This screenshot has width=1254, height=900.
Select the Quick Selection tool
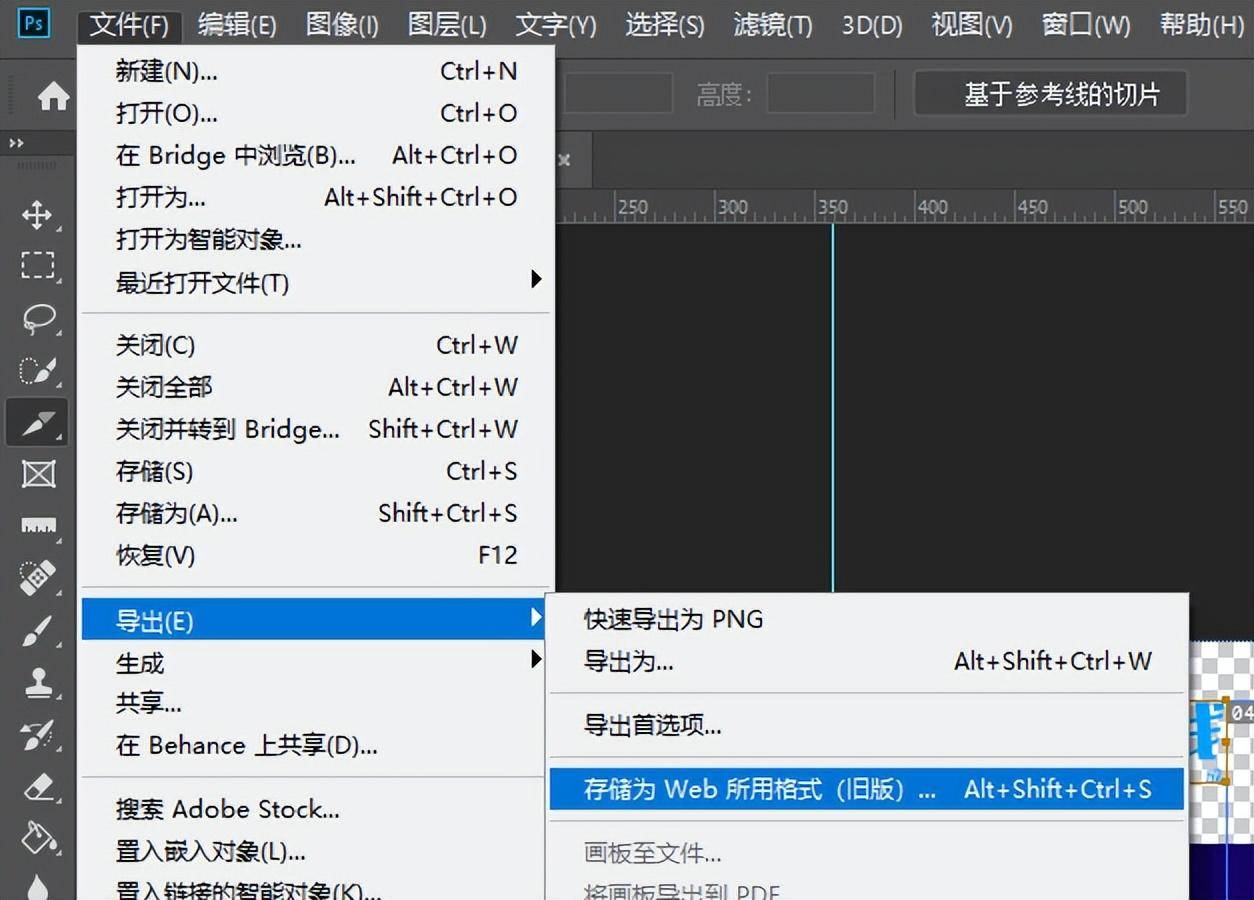pyautogui.click(x=38, y=371)
